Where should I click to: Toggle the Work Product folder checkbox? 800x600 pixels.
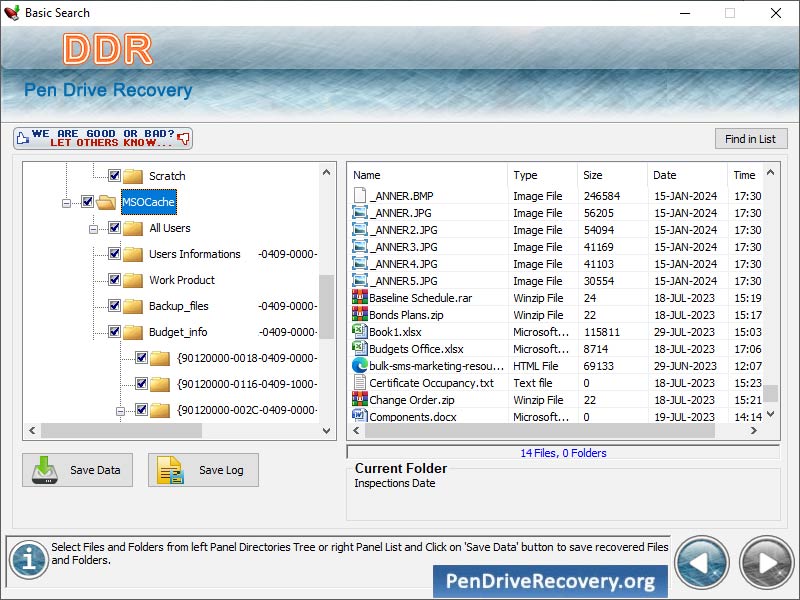click(x=113, y=280)
